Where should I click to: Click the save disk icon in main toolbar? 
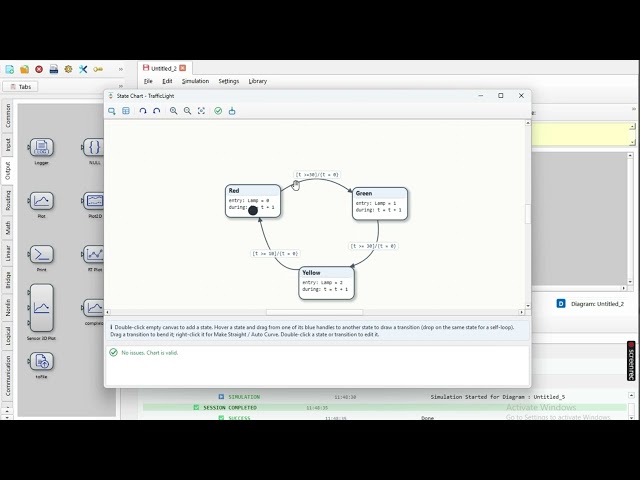coord(54,69)
